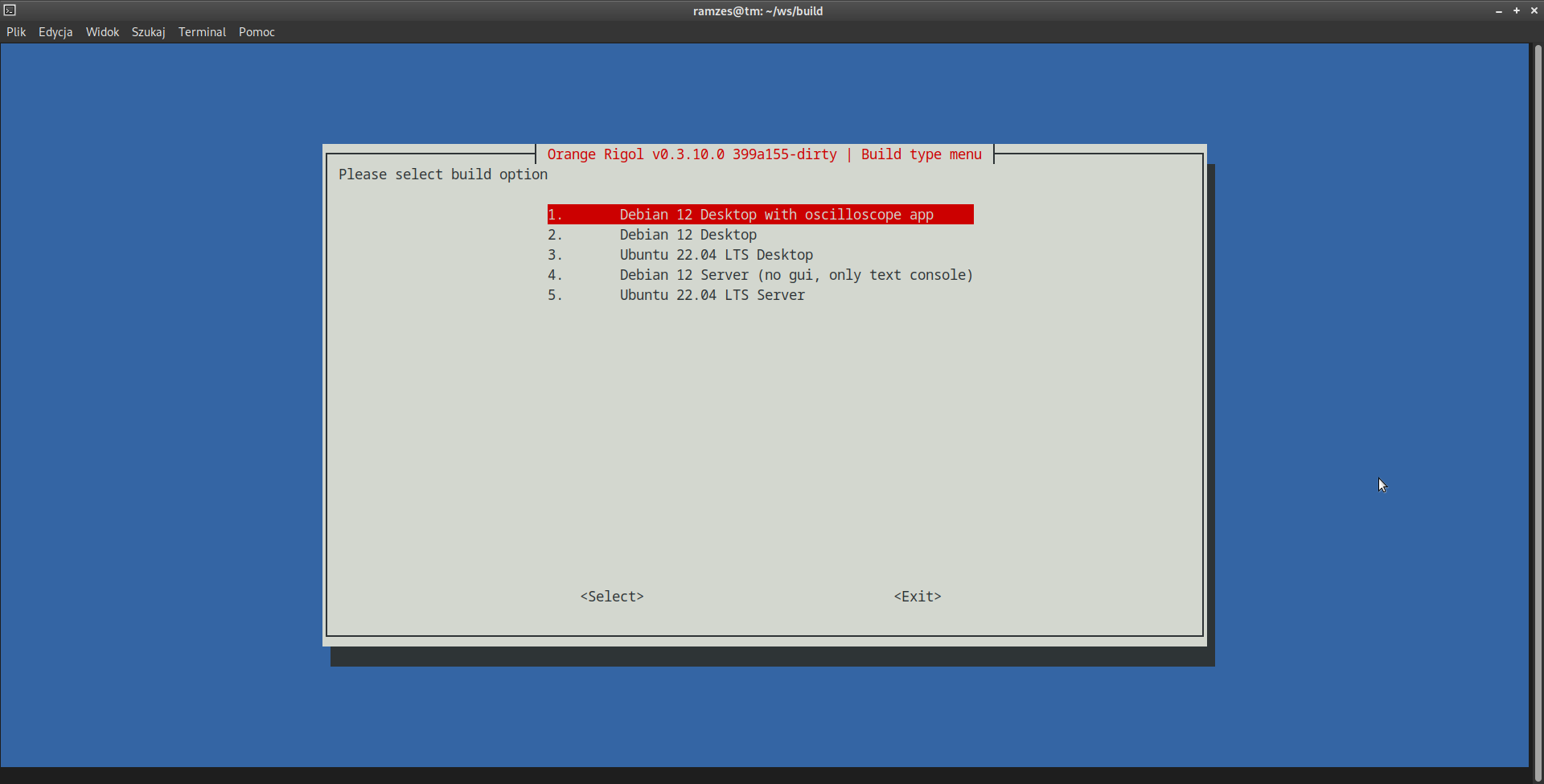
Task: Pick Ubuntu 22.04 LTS Desktop option
Action: click(761, 255)
